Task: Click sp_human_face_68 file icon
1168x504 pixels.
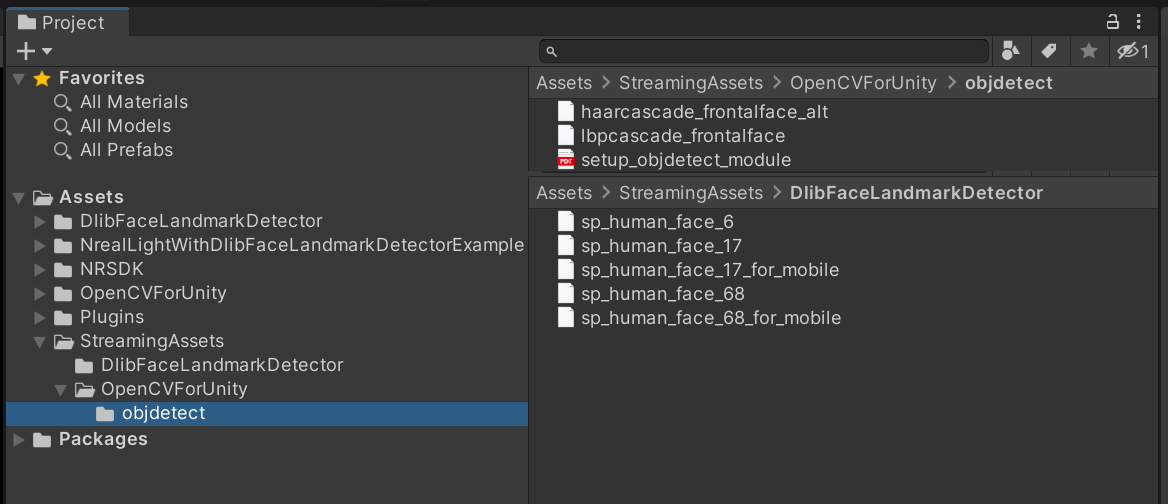Action: (566, 293)
